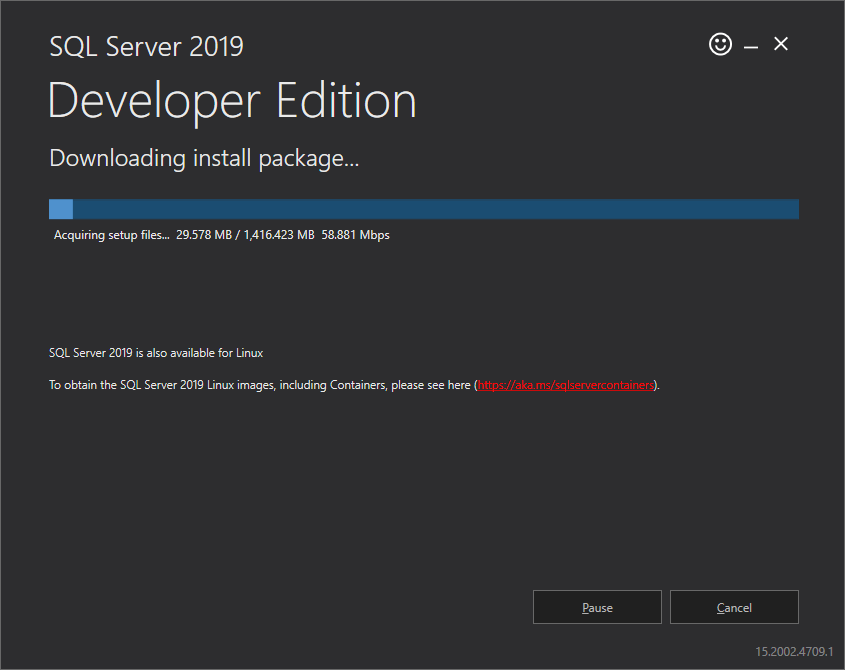The width and height of the screenshot is (845, 670).
Task: Open feedback using the happy face icon
Action: pyautogui.click(x=720, y=44)
